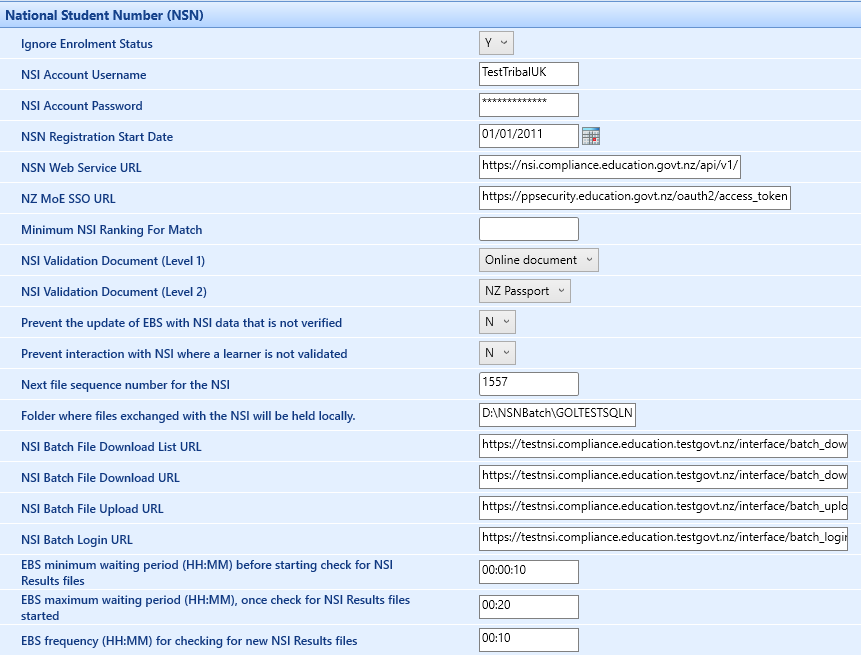The image size is (861, 655).
Task: Open dropdown for preventing update of EBS with unverified data
Action: coord(497,321)
